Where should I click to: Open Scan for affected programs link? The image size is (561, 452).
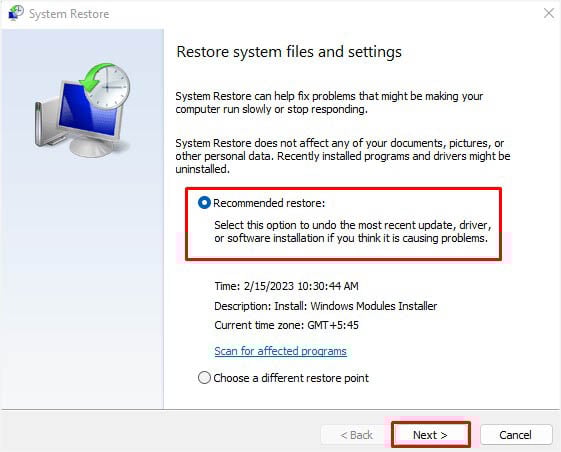[280, 351]
